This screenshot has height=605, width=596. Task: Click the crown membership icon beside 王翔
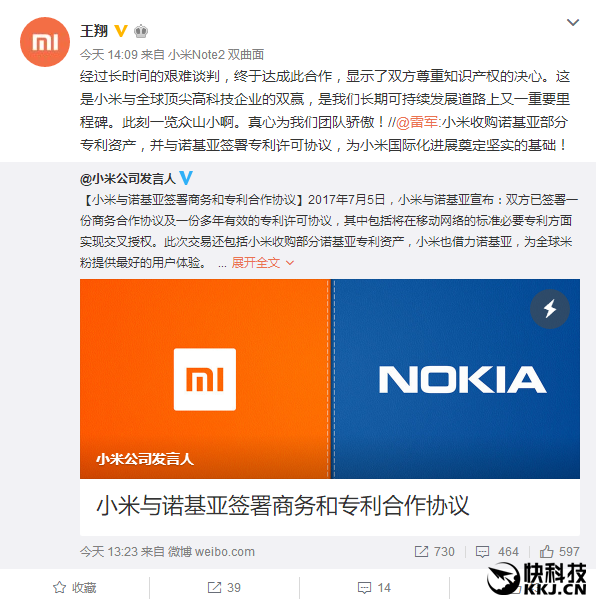click(x=141, y=31)
